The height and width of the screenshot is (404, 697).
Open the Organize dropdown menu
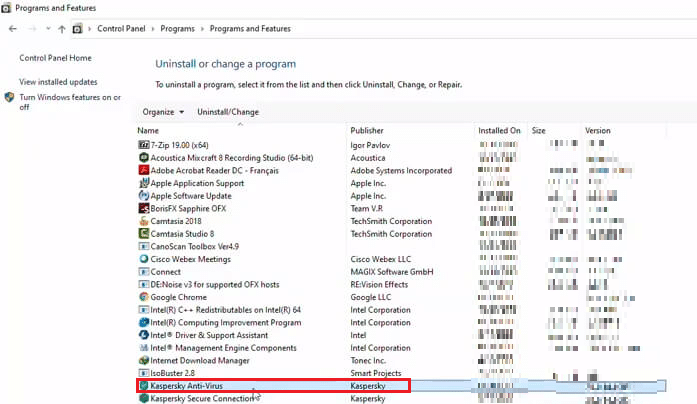pyautogui.click(x=163, y=112)
